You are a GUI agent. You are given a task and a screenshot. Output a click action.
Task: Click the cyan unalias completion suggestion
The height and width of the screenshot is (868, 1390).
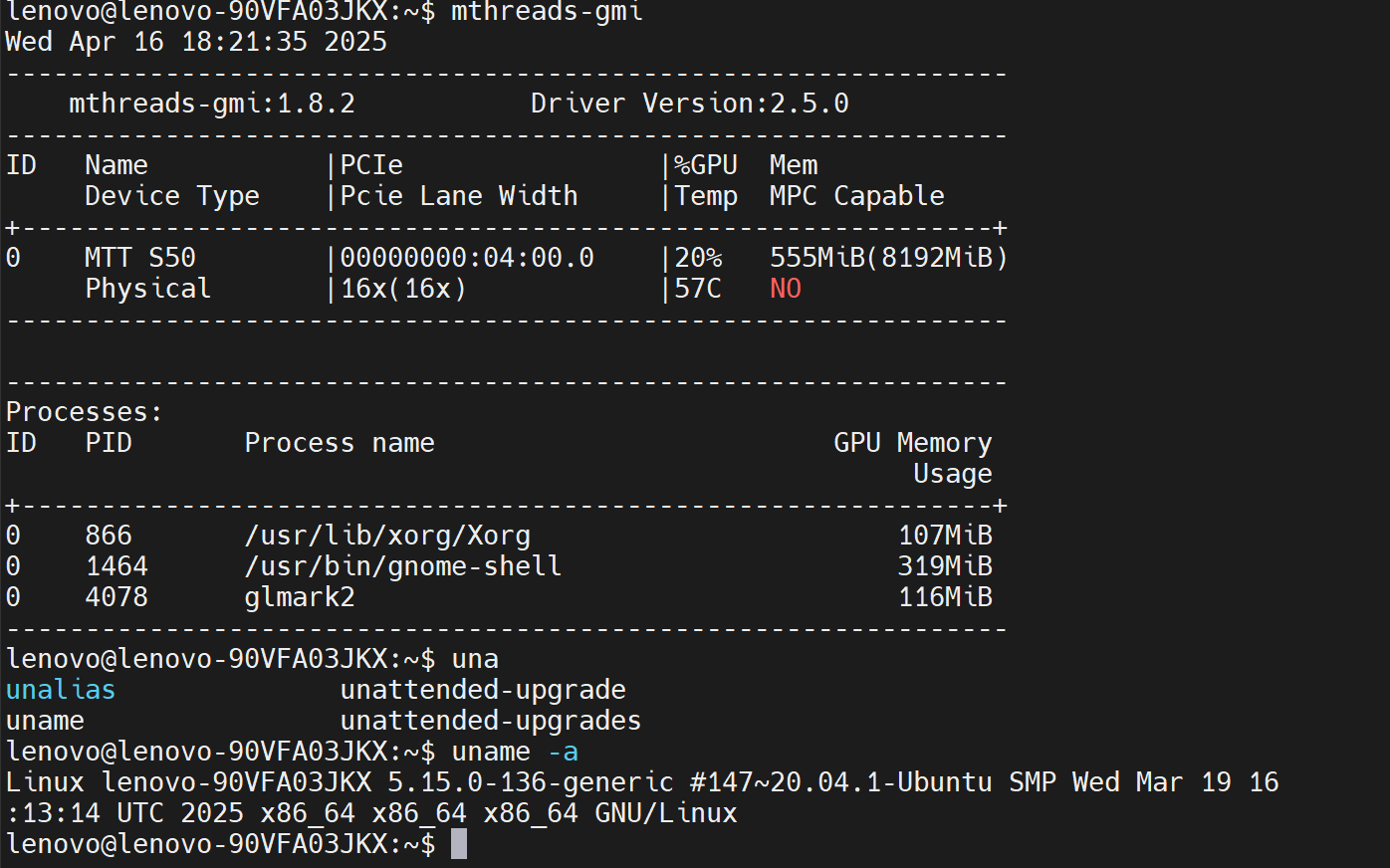(61, 690)
